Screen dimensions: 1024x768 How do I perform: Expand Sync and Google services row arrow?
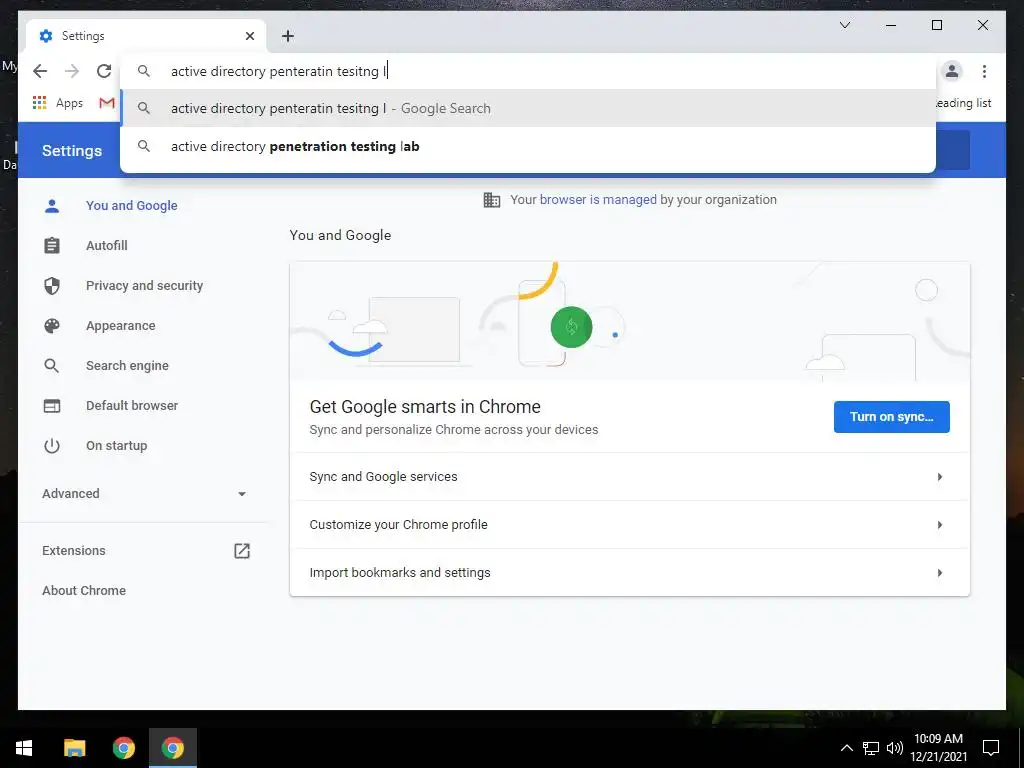pos(940,477)
